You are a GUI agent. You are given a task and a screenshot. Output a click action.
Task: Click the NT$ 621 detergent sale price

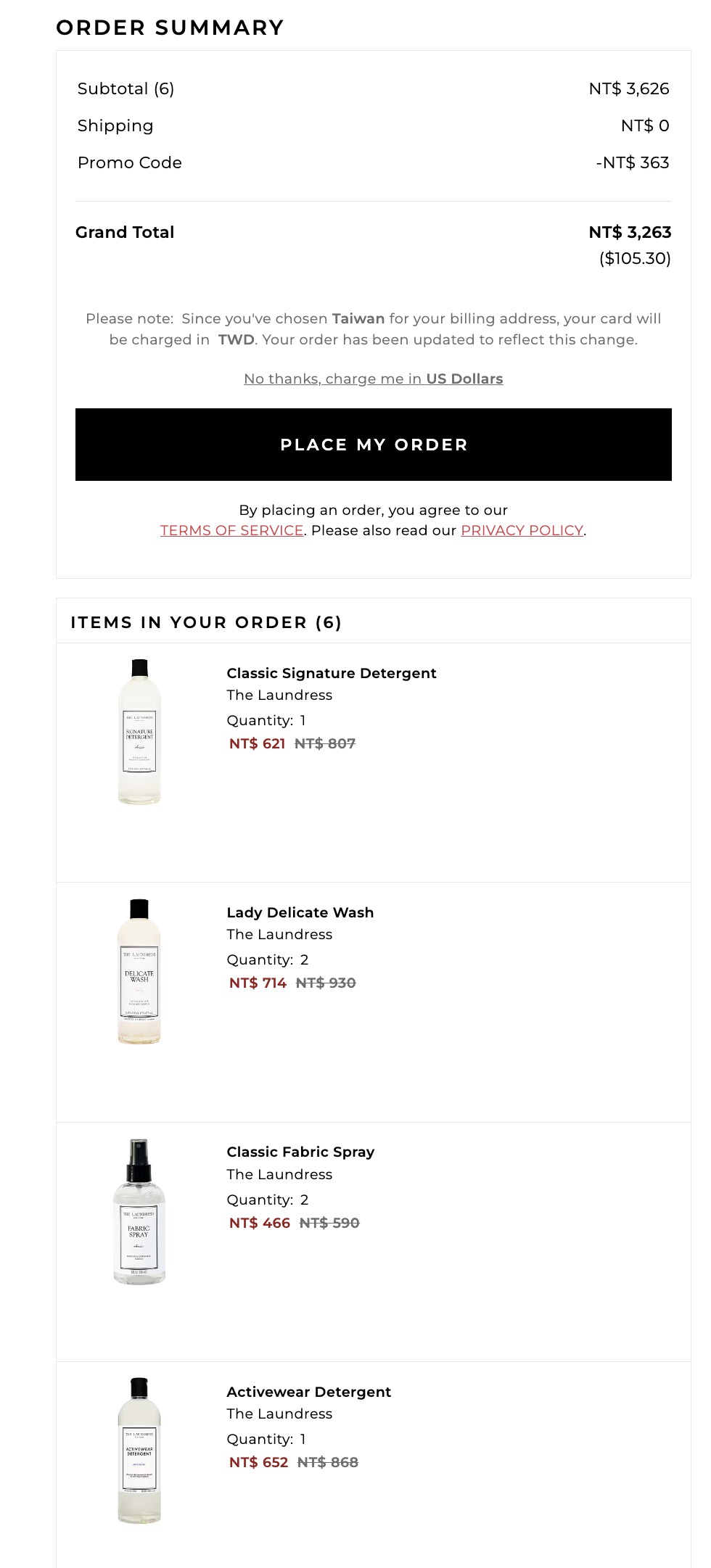pos(257,743)
